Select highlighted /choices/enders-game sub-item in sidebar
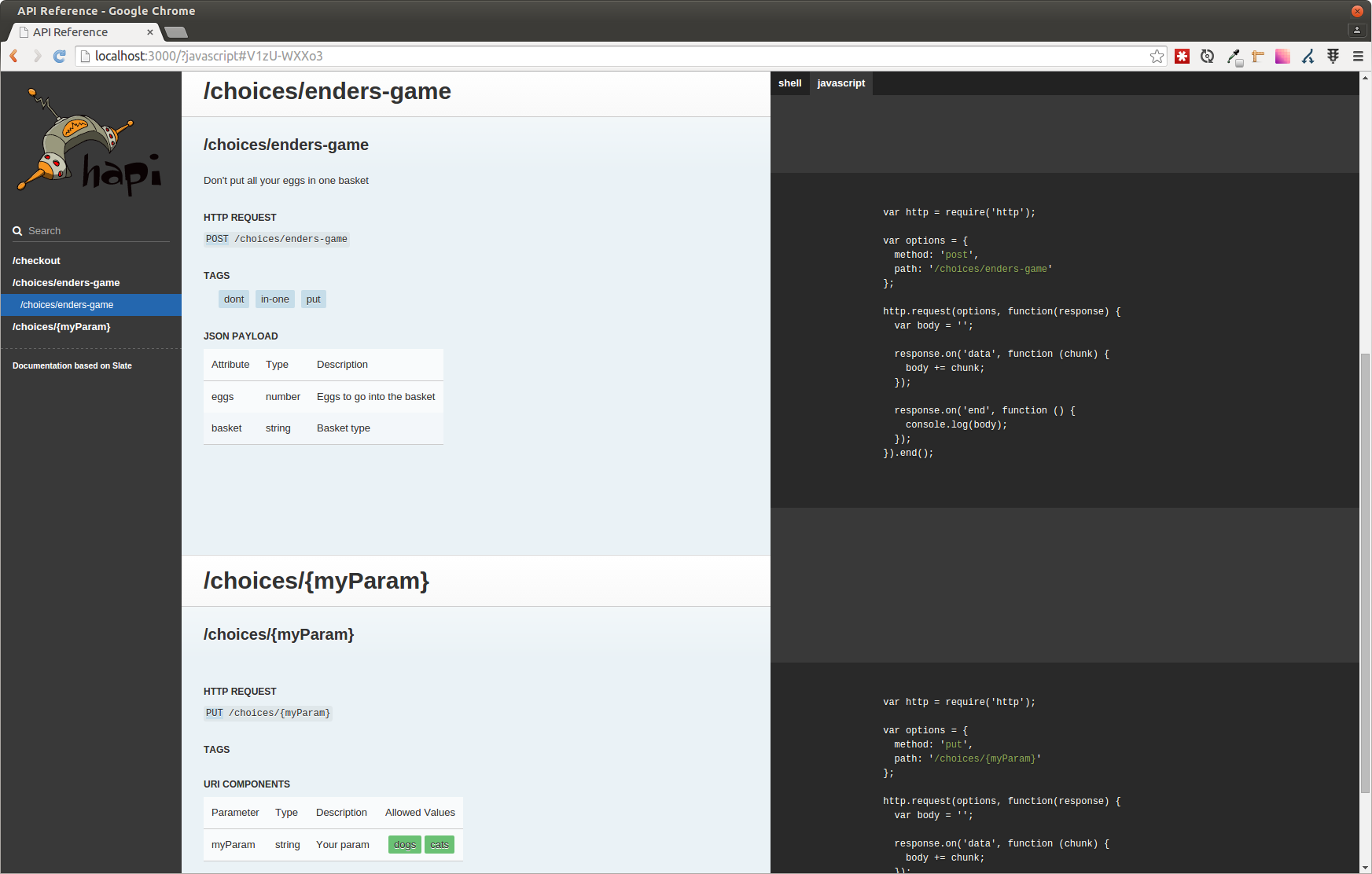This screenshot has height=874, width=1372. [91, 305]
